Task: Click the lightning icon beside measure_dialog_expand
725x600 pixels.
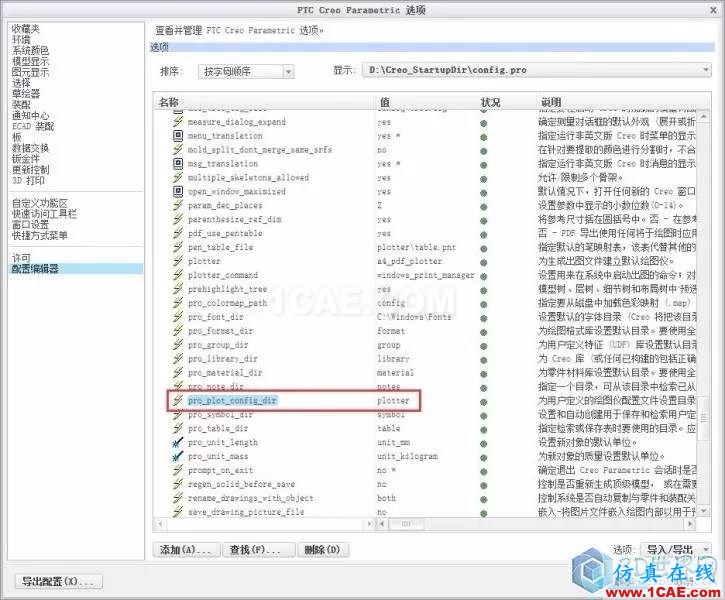Action: click(x=178, y=122)
